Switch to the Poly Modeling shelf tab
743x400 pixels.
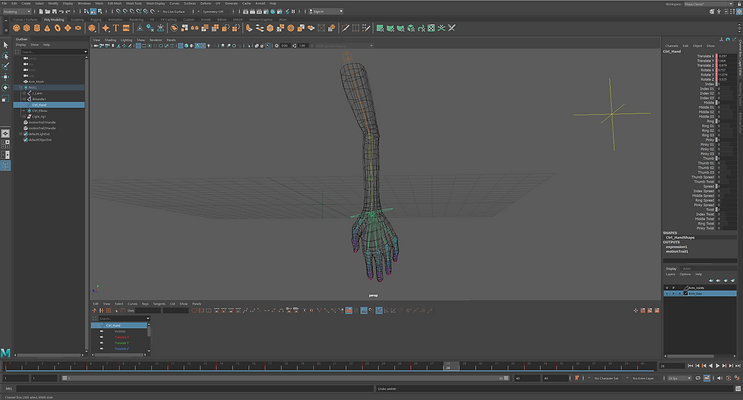[54, 20]
